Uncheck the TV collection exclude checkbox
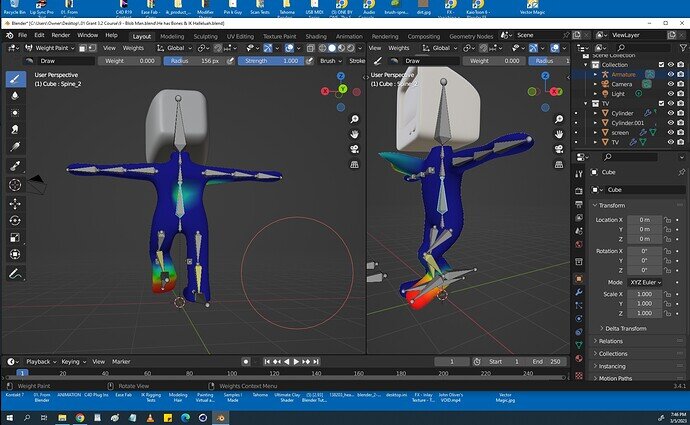Viewport: 690px width, 425px height. [x=661, y=103]
